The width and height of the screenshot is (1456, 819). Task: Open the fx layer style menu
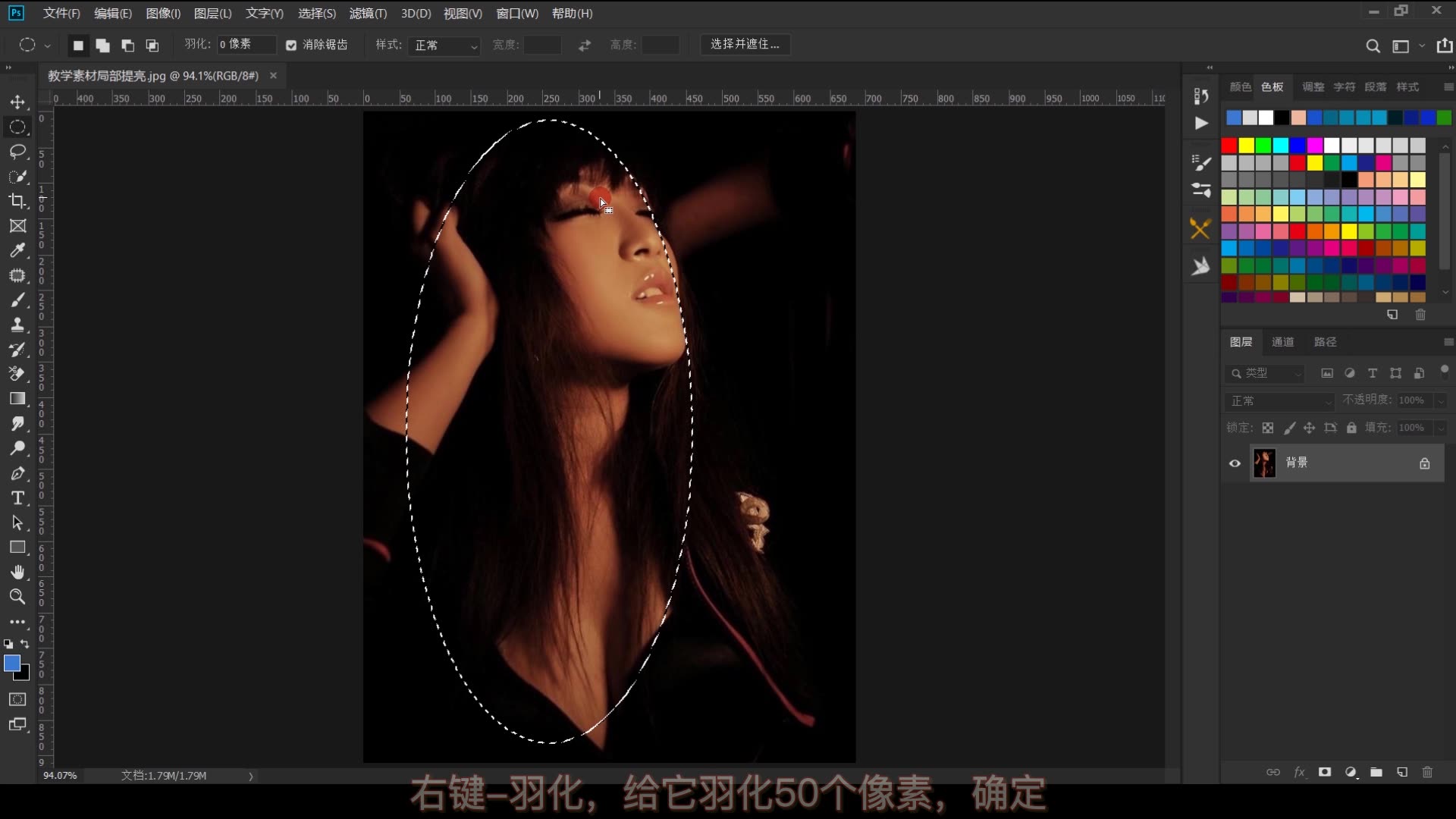(1300, 772)
